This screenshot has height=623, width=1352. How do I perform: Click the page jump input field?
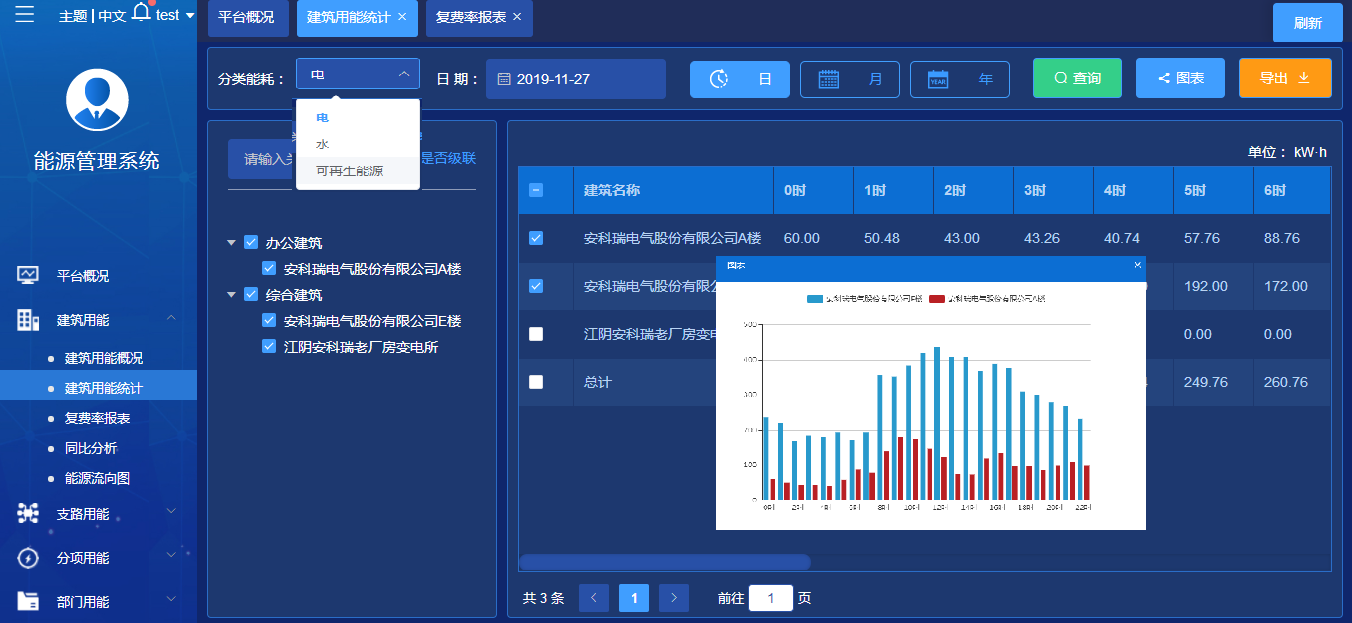pyautogui.click(x=770, y=598)
